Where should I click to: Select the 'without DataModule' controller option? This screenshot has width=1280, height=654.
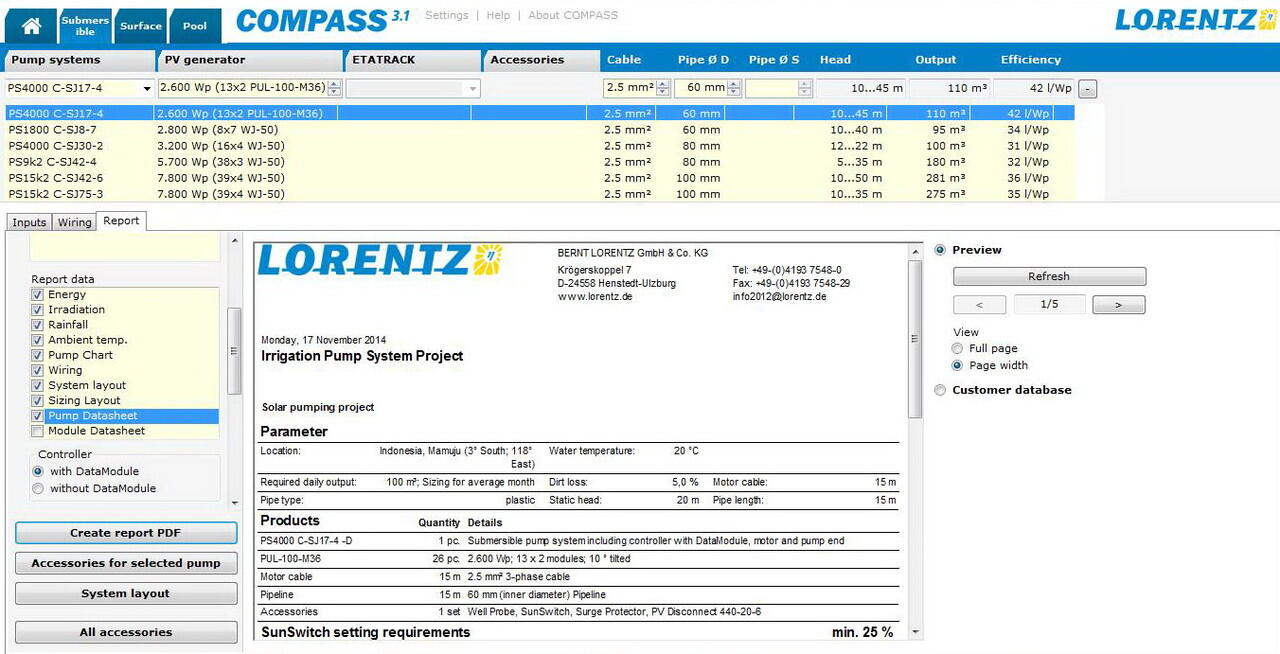pos(39,489)
